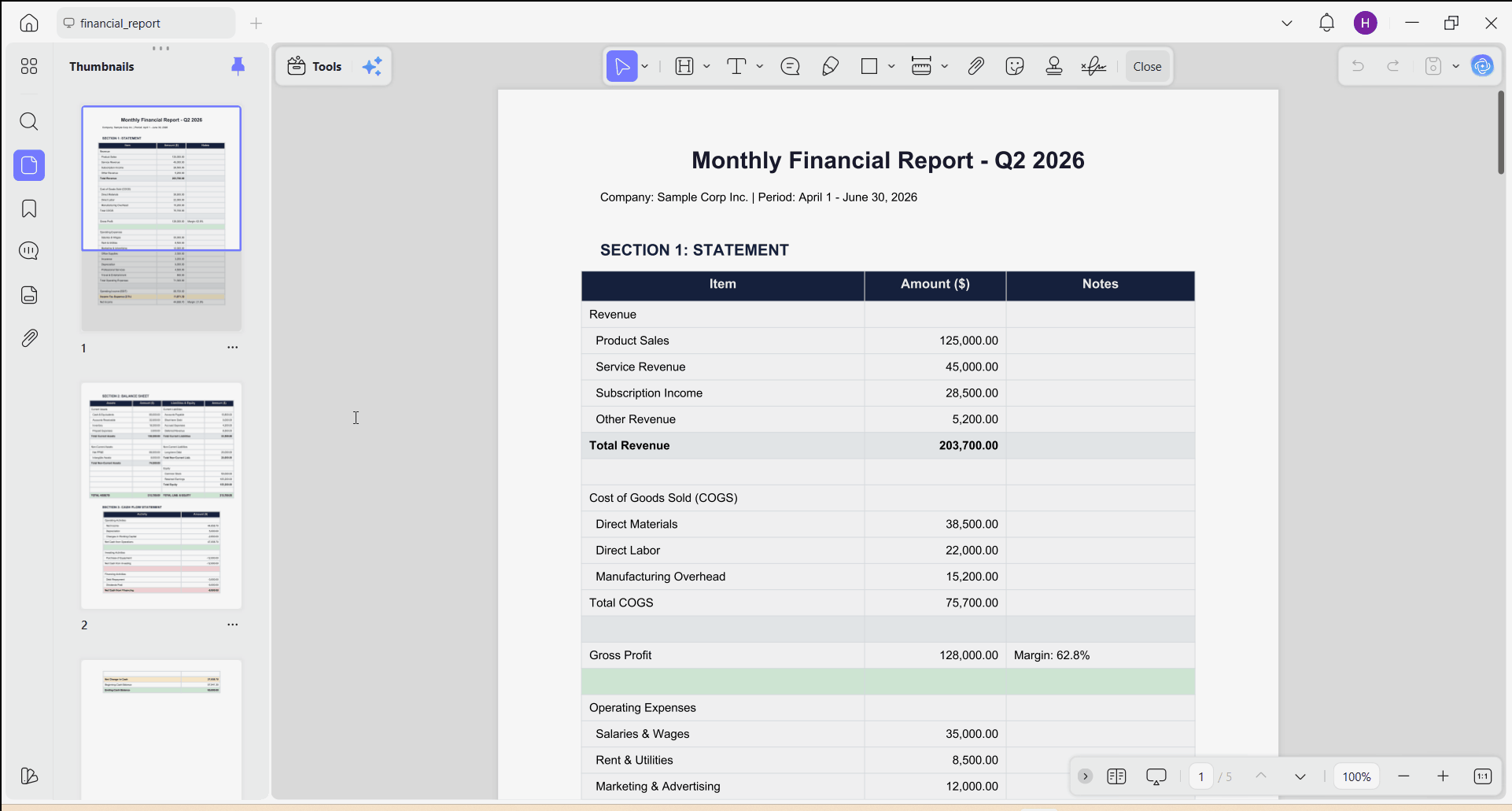Image resolution: width=1512 pixels, height=811 pixels.
Task: Start presentation slideshow mode
Action: (1156, 776)
